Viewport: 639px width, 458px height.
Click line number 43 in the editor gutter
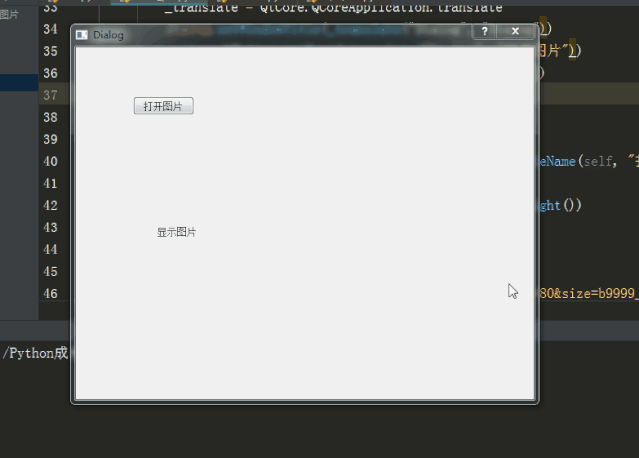click(x=51, y=227)
